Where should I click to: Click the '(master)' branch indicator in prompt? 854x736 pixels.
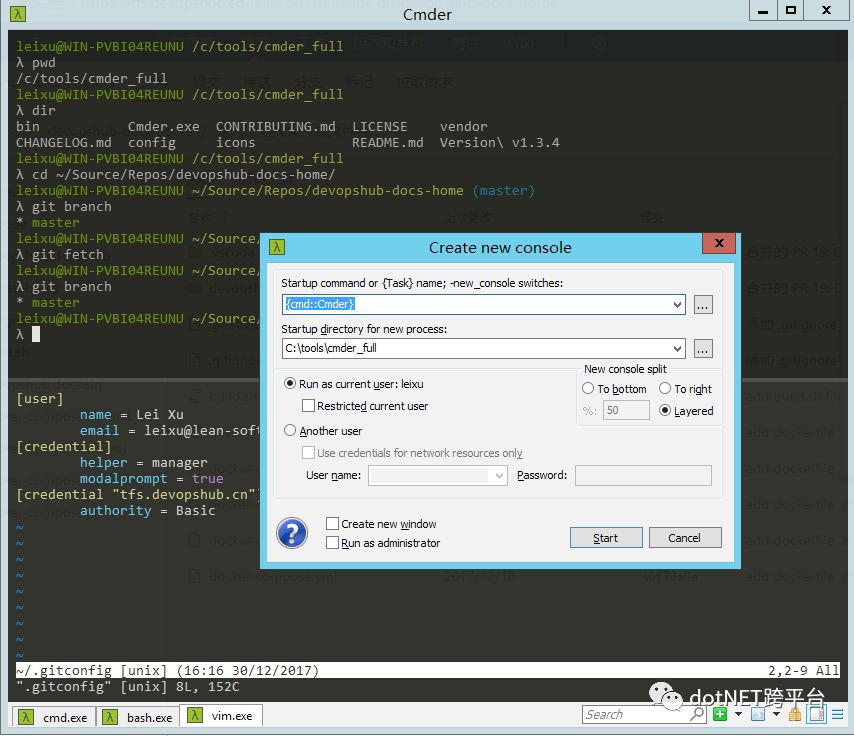point(504,191)
